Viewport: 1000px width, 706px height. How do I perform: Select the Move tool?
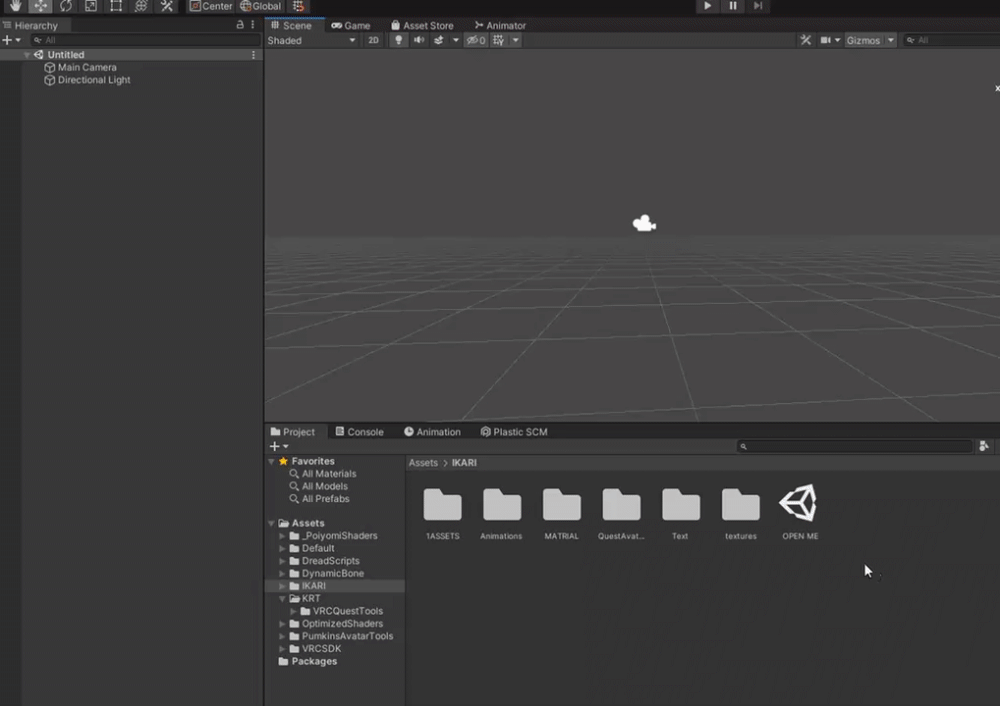pos(40,6)
